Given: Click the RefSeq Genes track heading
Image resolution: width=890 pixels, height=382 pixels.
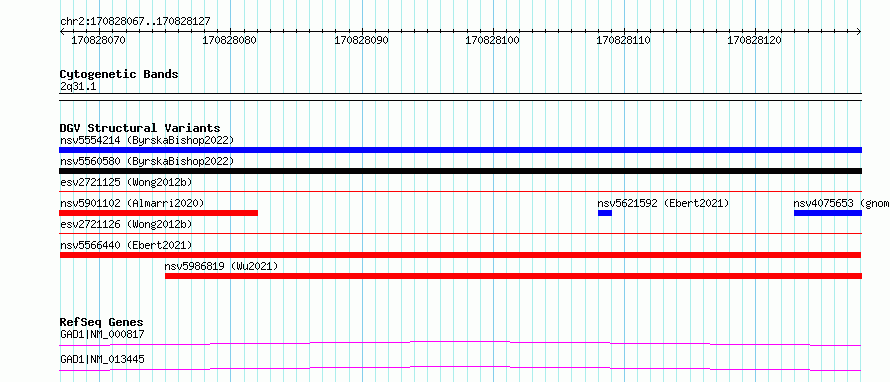Looking at the screenshot, I should pos(102,322).
